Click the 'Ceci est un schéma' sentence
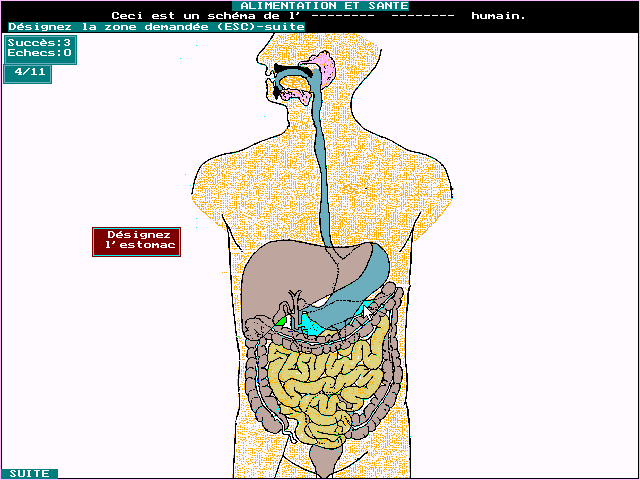This screenshot has width=640, height=480. pyautogui.click(x=318, y=16)
